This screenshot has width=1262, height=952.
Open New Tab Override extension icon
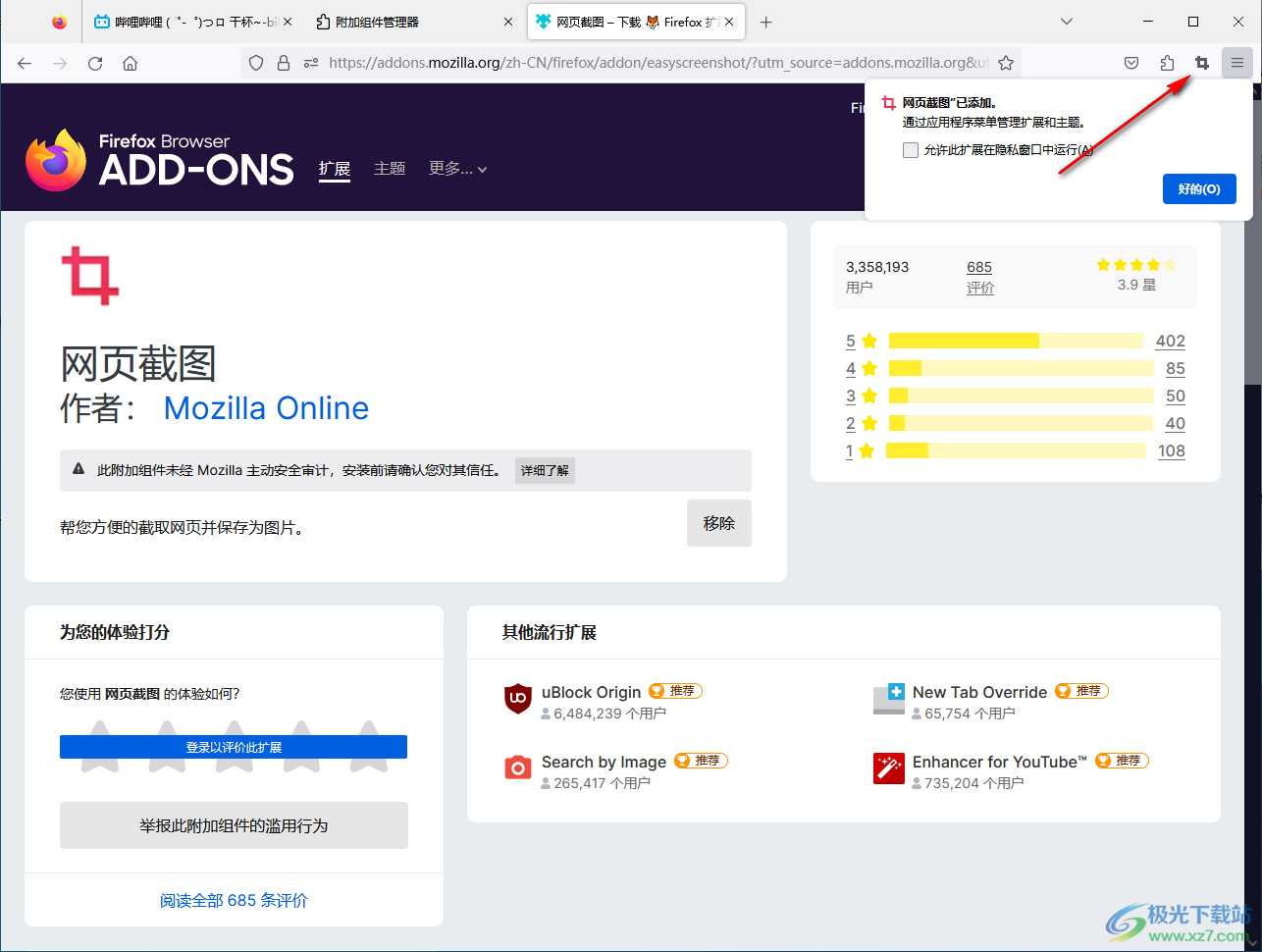888,699
